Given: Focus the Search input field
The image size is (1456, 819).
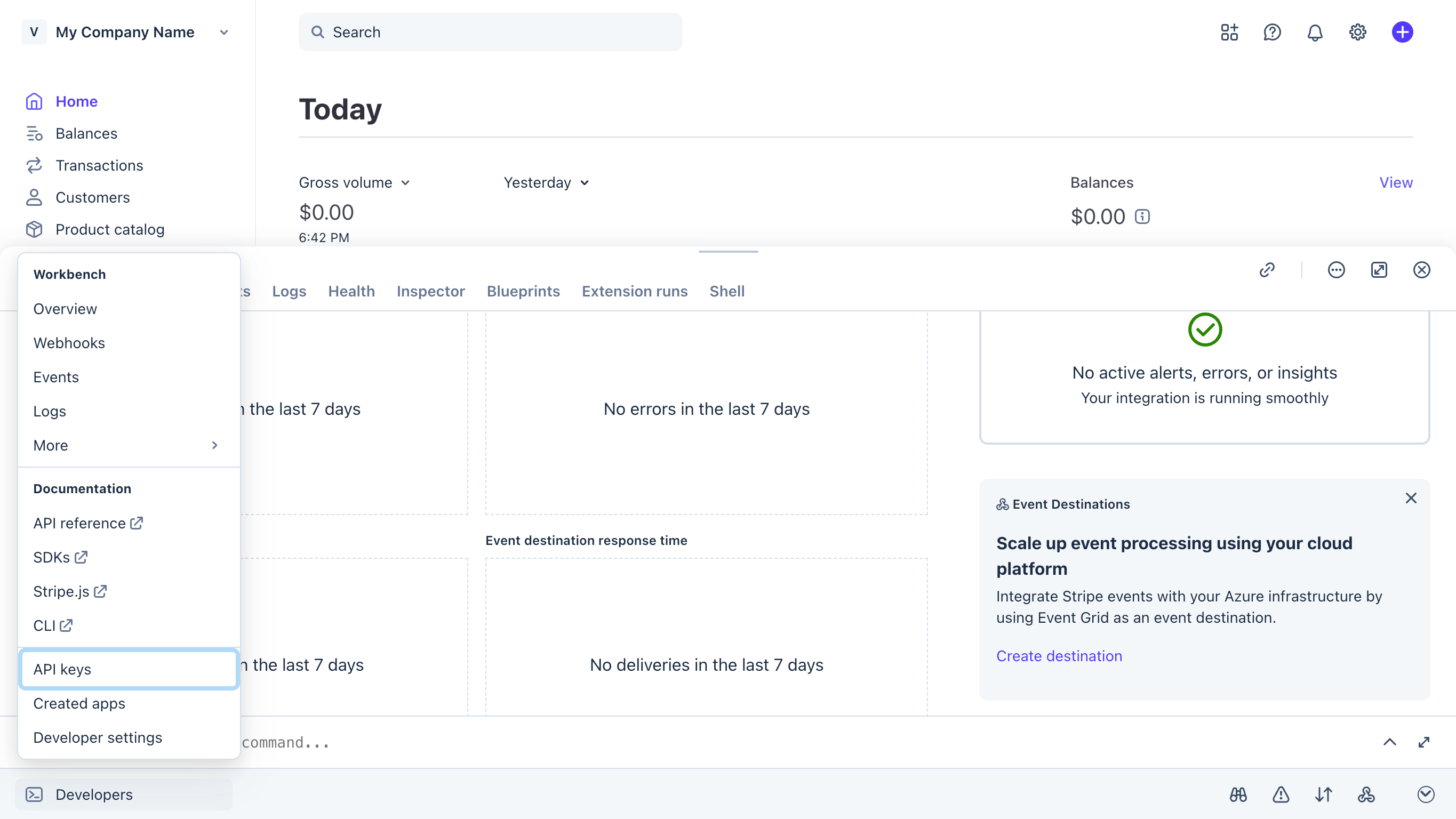Looking at the screenshot, I should click(491, 32).
